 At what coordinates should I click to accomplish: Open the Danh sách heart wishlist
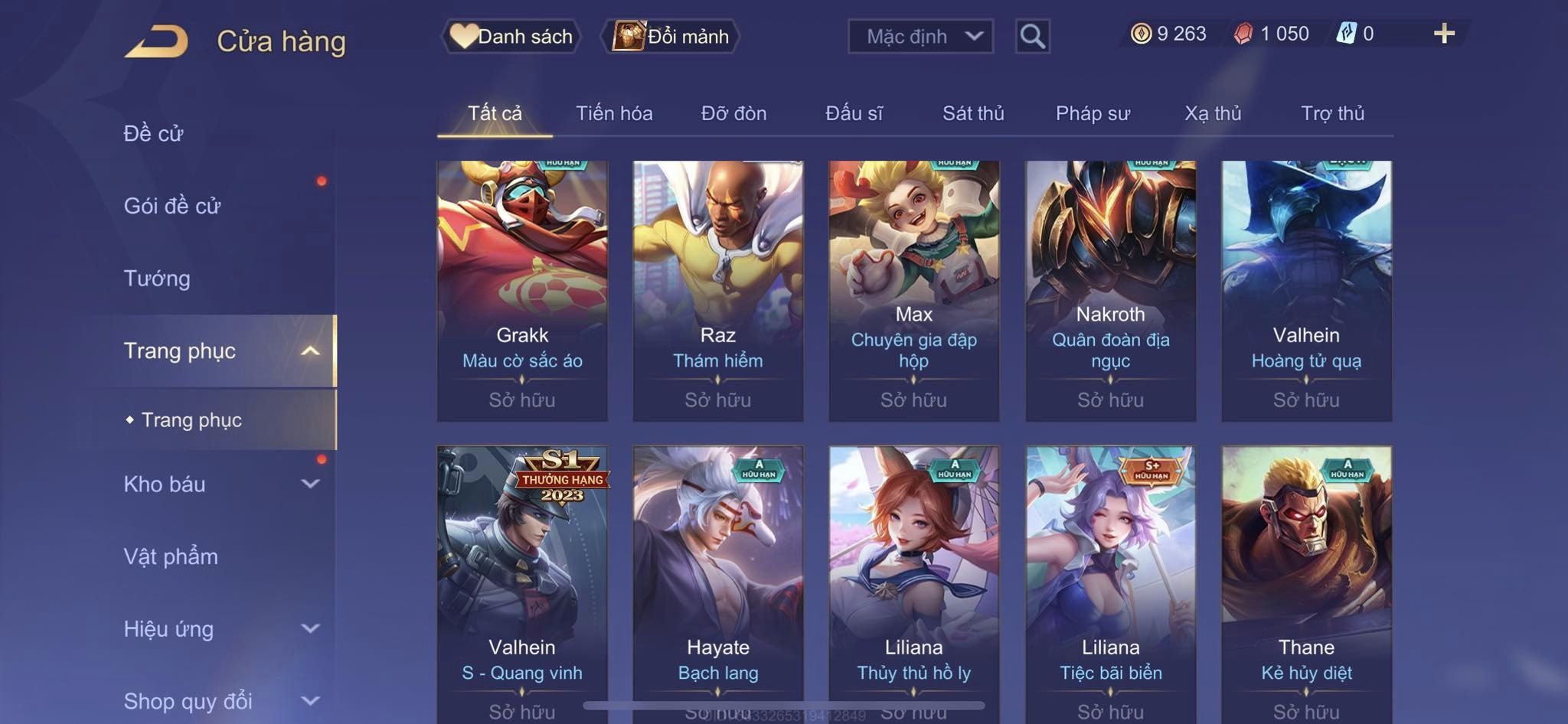(511, 36)
